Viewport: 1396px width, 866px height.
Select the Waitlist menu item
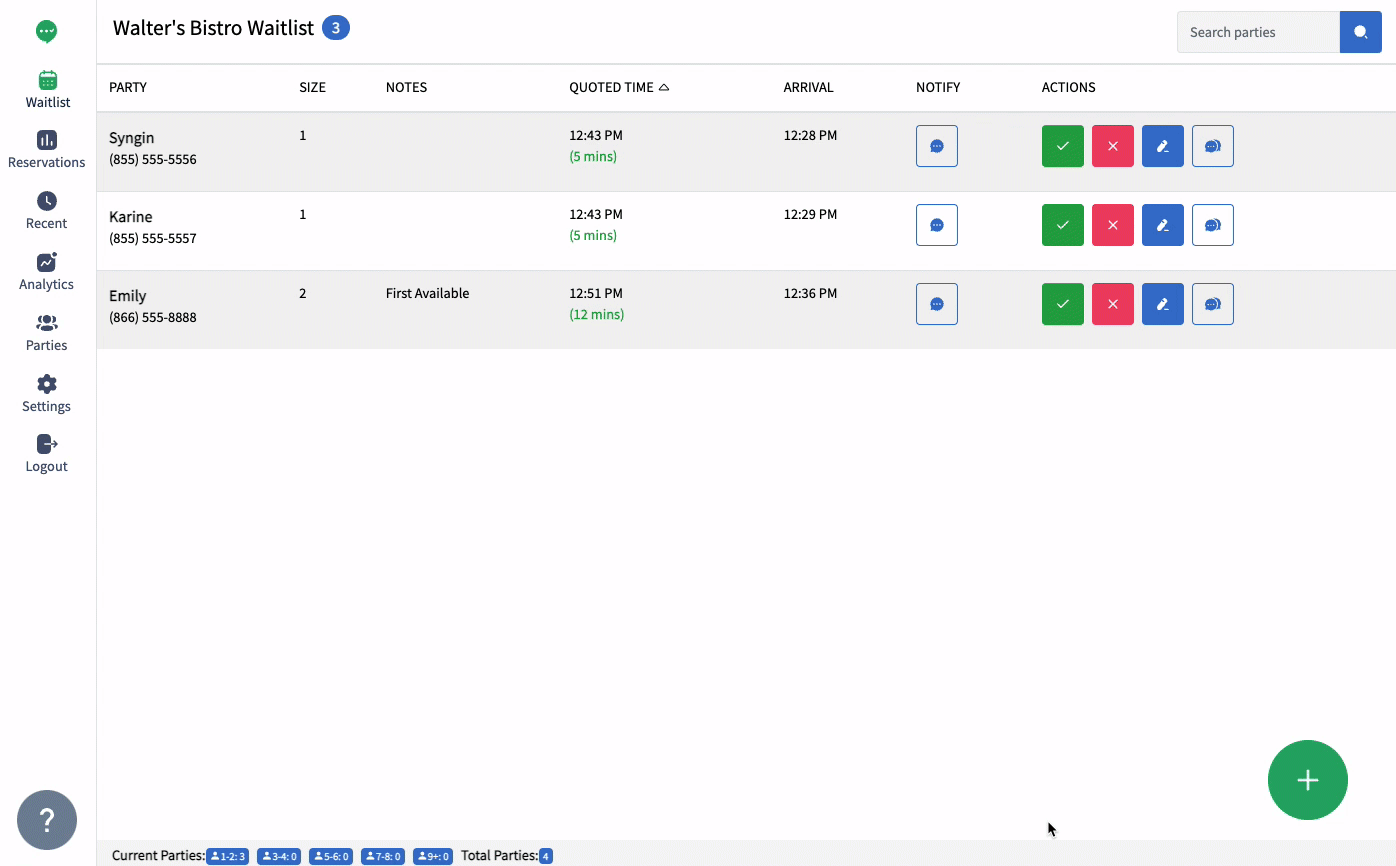(45, 88)
